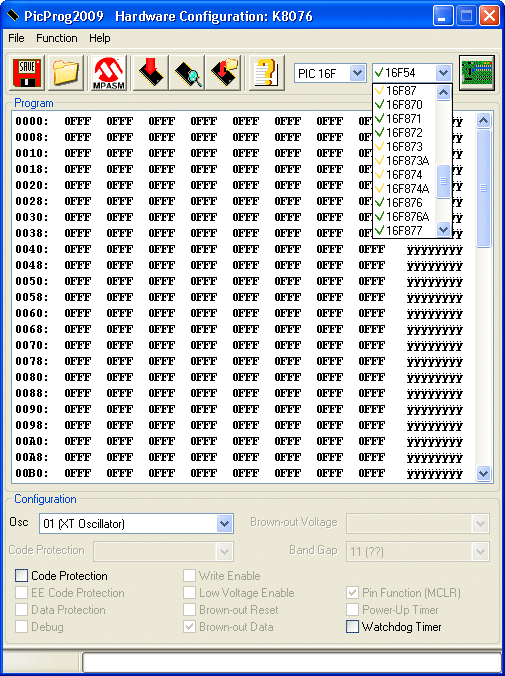Click the 0080: address label
The width and height of the screenshot is (505, 676).
coord(32,377)
